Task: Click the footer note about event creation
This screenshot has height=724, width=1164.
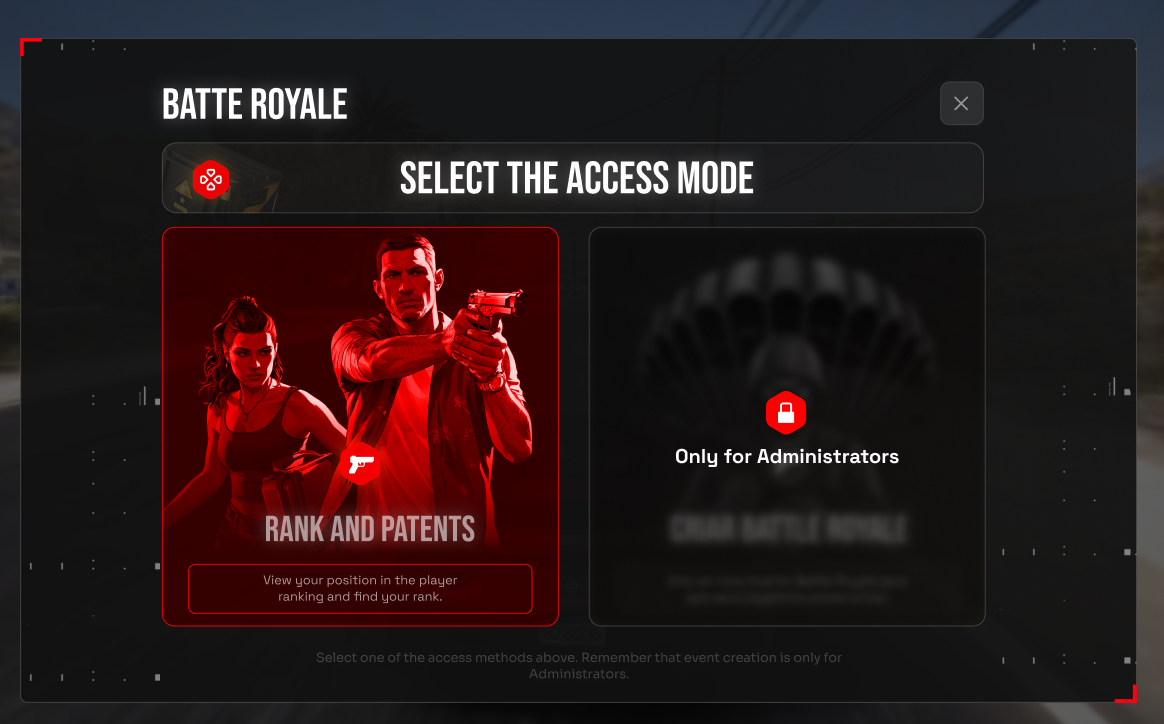Action: [x=579, y=665]
